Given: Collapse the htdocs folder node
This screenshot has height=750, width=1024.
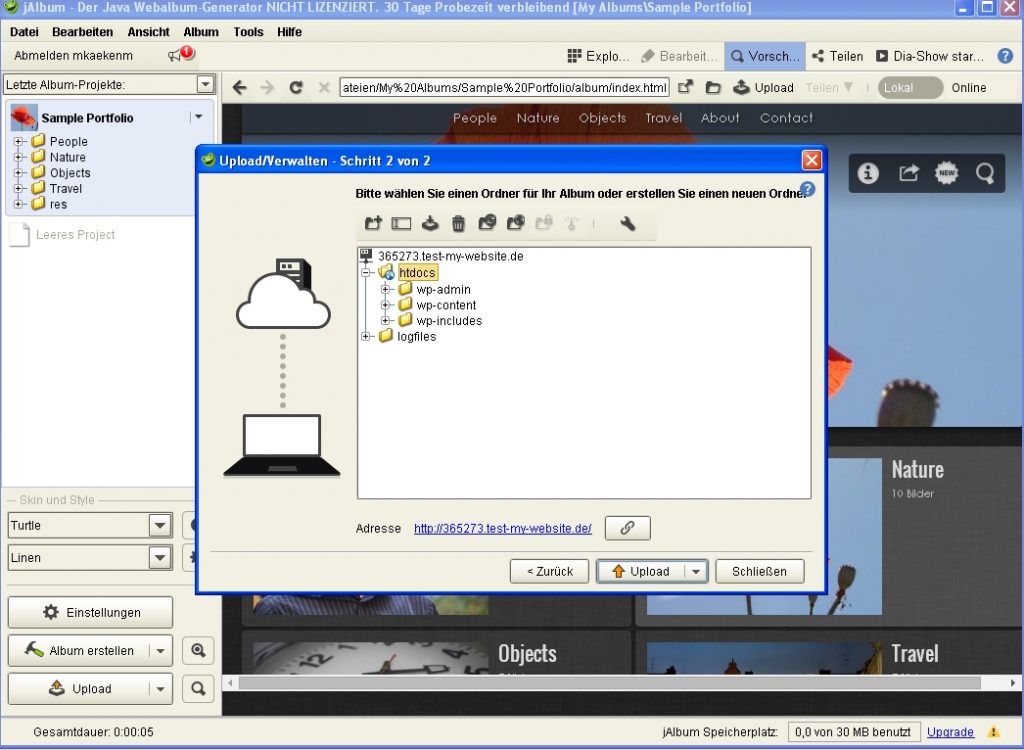Looking at the screenshot, I should (366, 272).
